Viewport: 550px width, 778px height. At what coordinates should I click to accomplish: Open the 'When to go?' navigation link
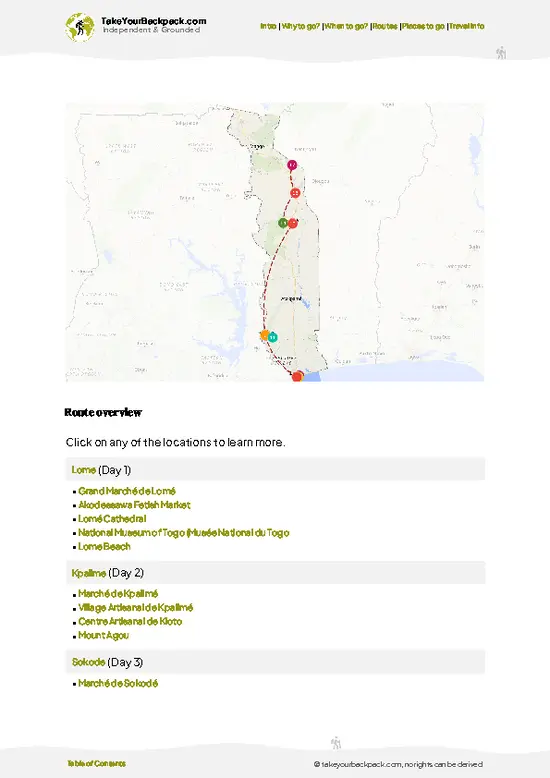click(x=346, y=26)
